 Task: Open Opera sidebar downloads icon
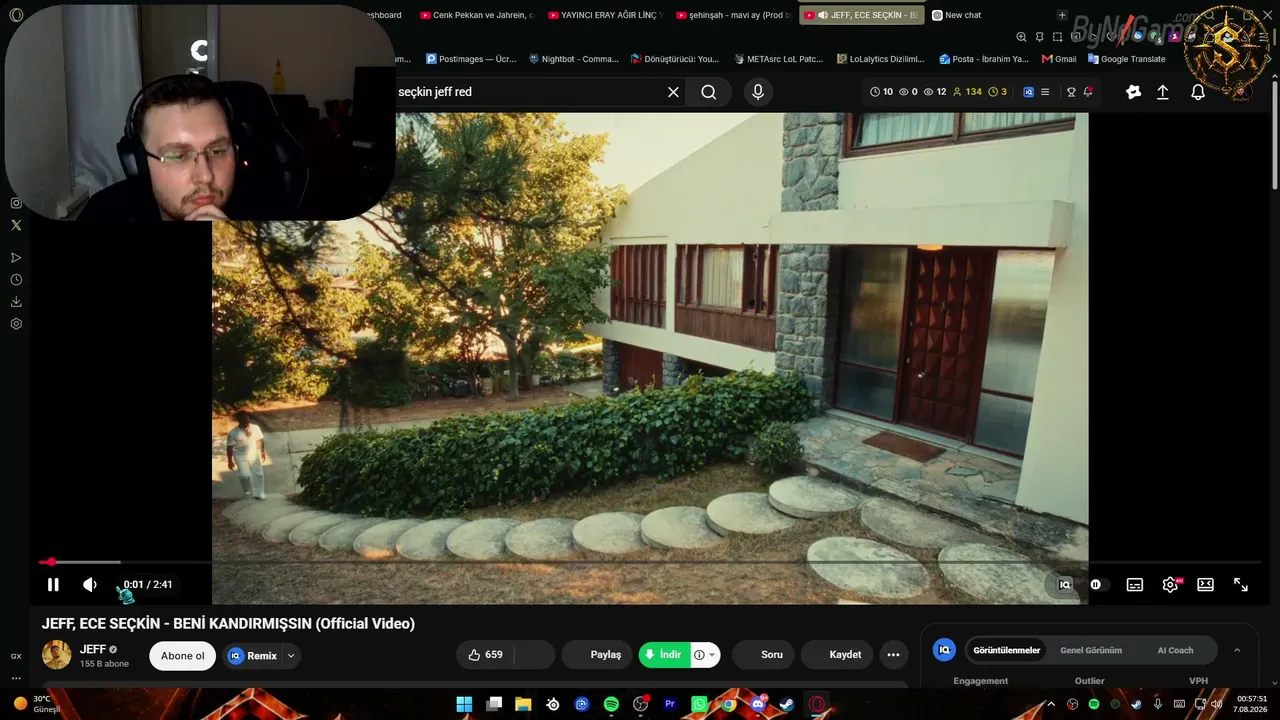[x=16, y=302]
